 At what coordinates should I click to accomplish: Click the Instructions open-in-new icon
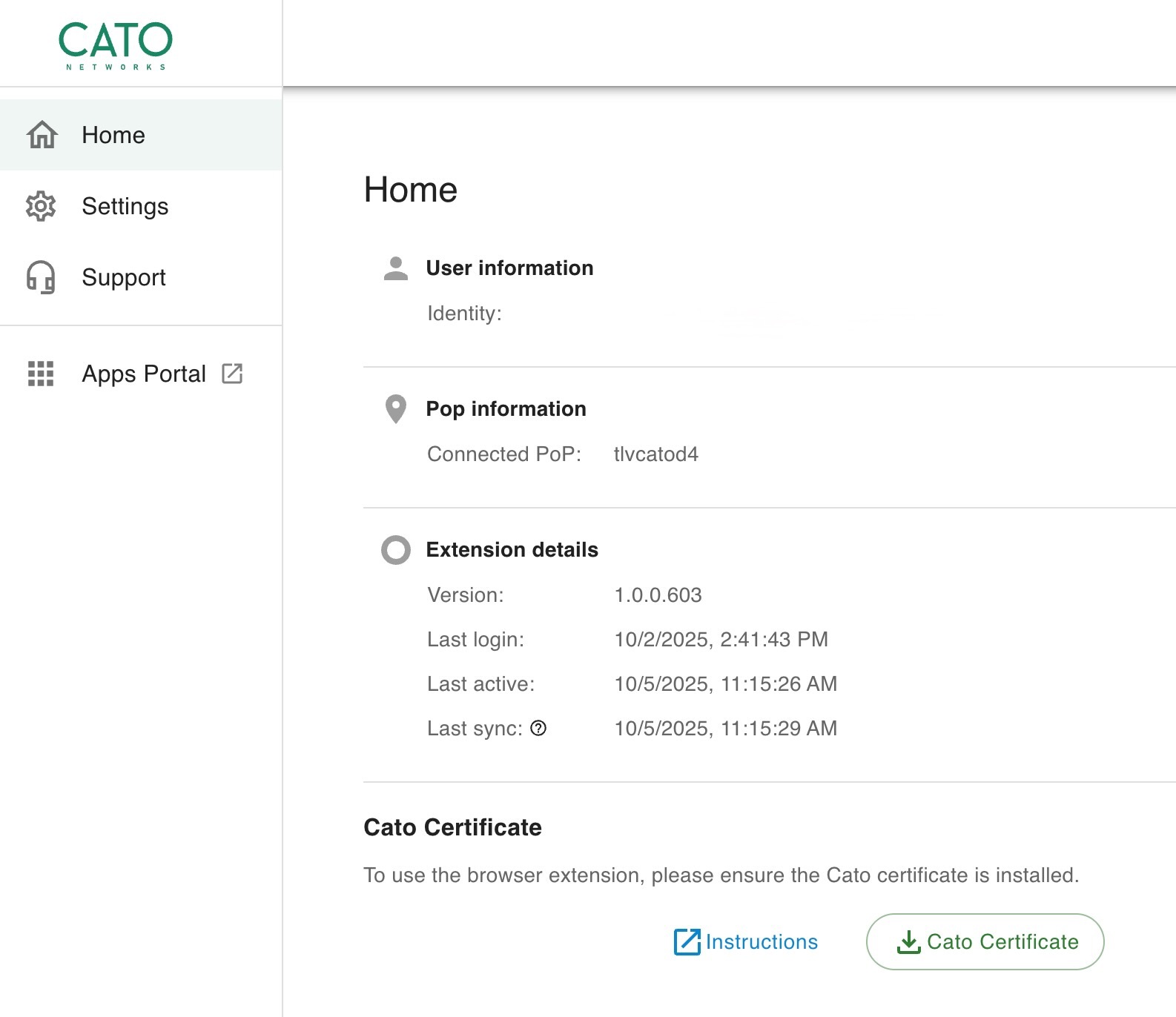pos(687,941)
